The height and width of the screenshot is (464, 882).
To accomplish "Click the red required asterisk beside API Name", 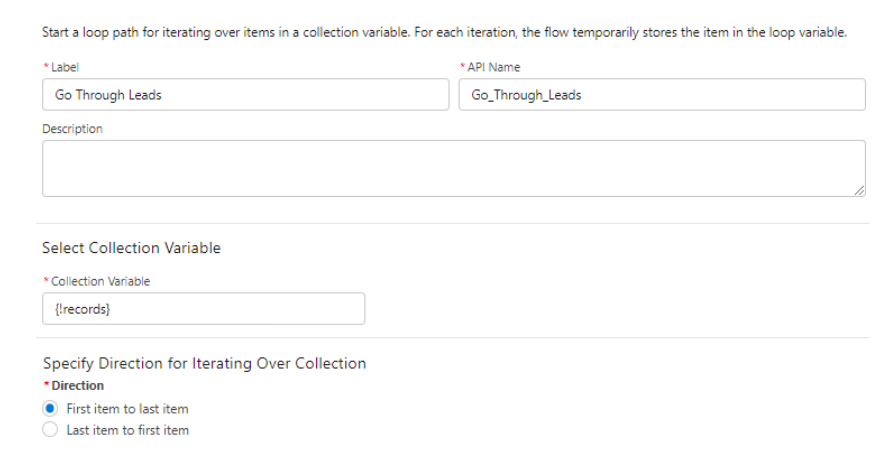I will [x=462, y=67].
